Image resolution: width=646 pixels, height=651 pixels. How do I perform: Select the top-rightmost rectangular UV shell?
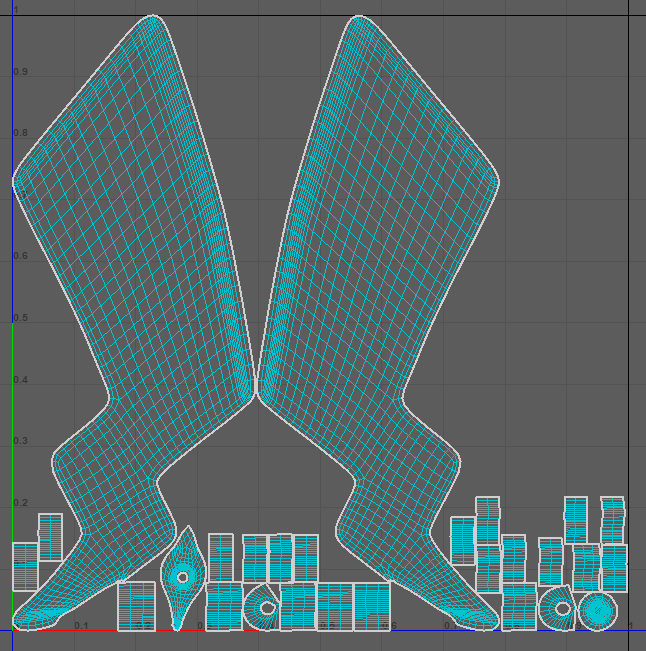[x=612, y=519]
